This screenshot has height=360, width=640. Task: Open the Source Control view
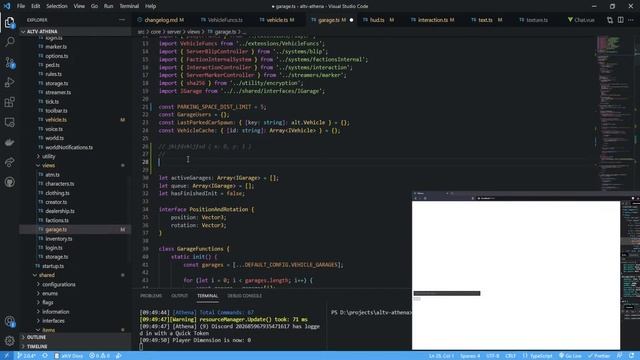[10, 62]
